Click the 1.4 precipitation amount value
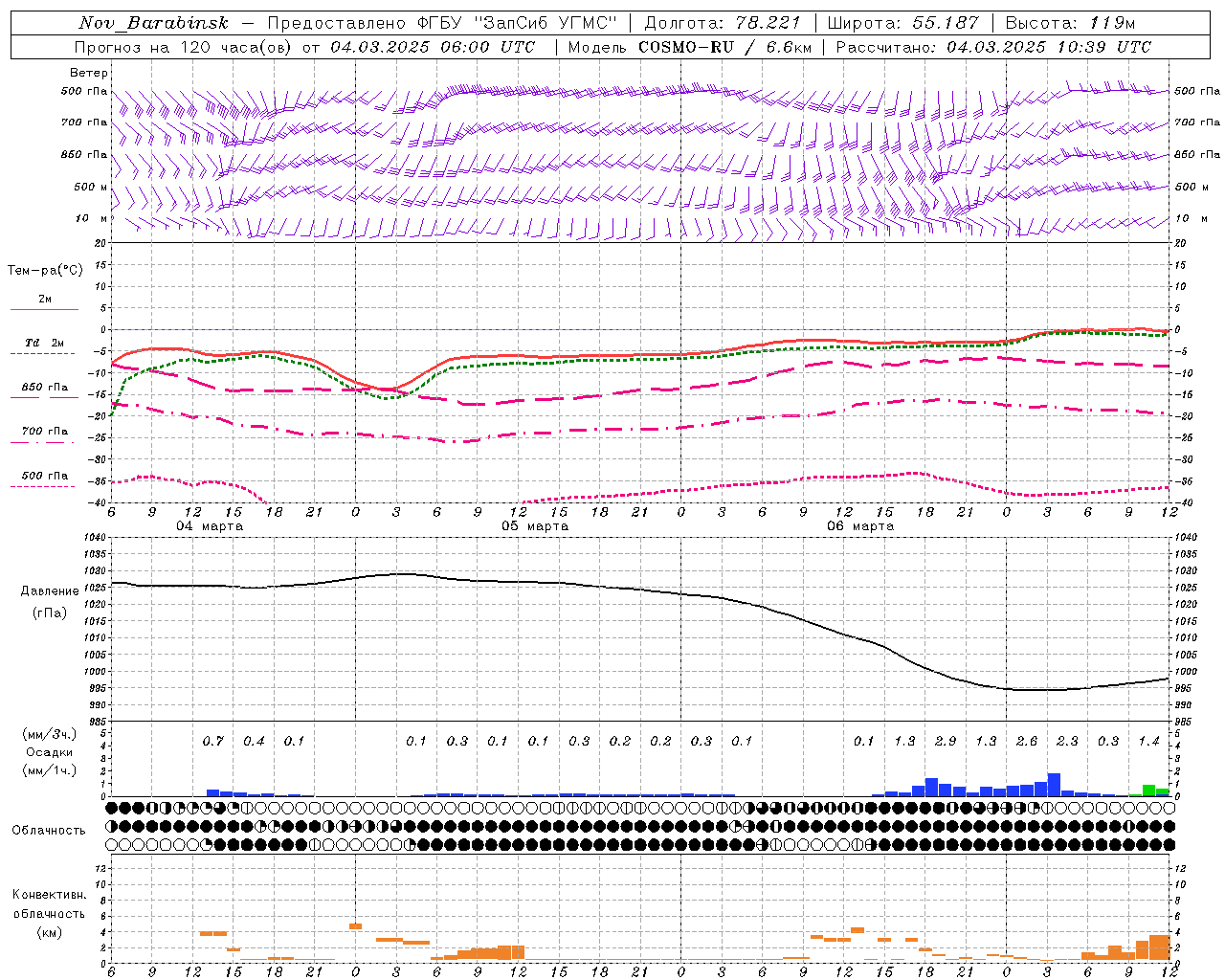1225x980 pixels. coord(1148,741)
